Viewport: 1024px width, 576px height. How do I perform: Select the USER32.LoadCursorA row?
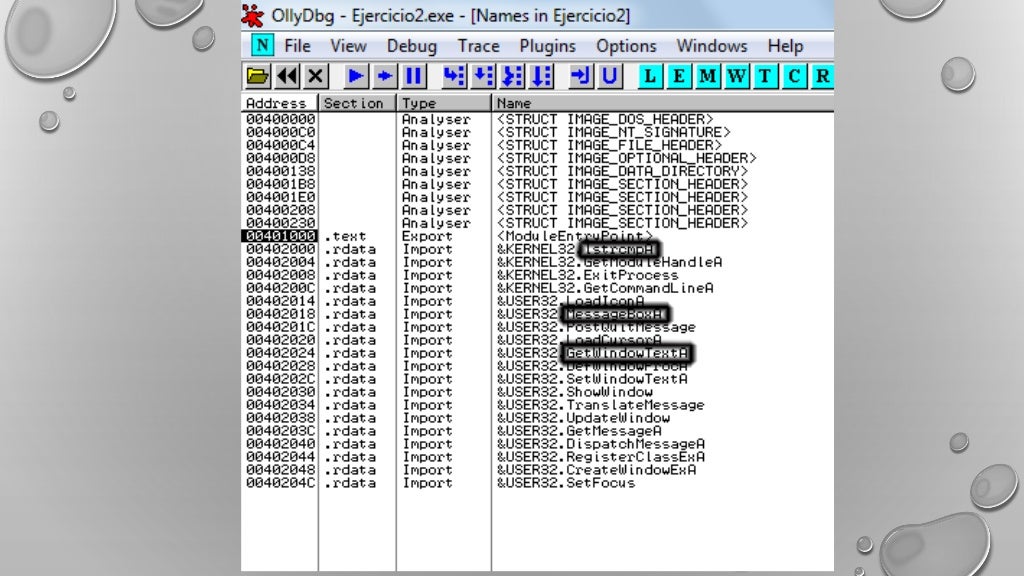(x=537, y=340)
